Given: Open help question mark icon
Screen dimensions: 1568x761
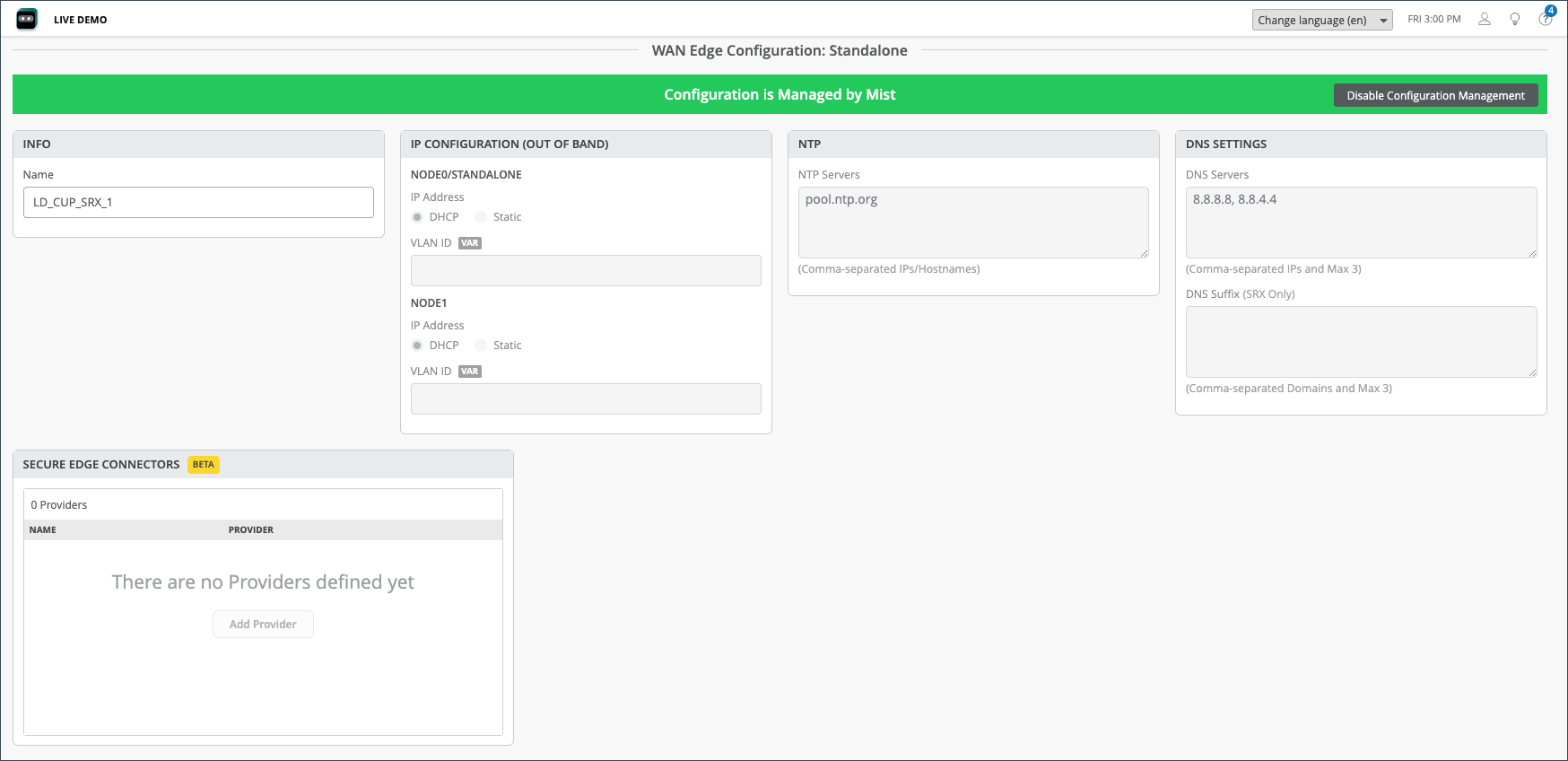Looking at the screenshot, I should [1545, 19].
